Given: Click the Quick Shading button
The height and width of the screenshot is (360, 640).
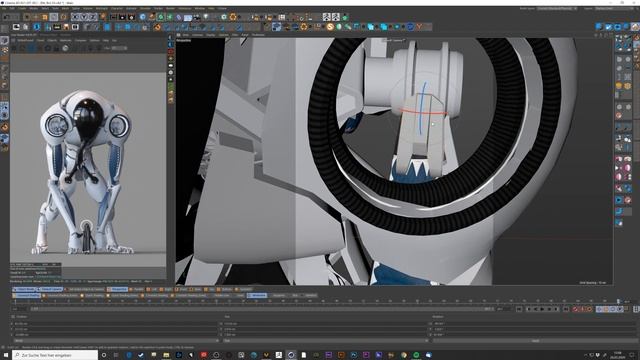Looking at the screenshot, I should click(93, 296).
